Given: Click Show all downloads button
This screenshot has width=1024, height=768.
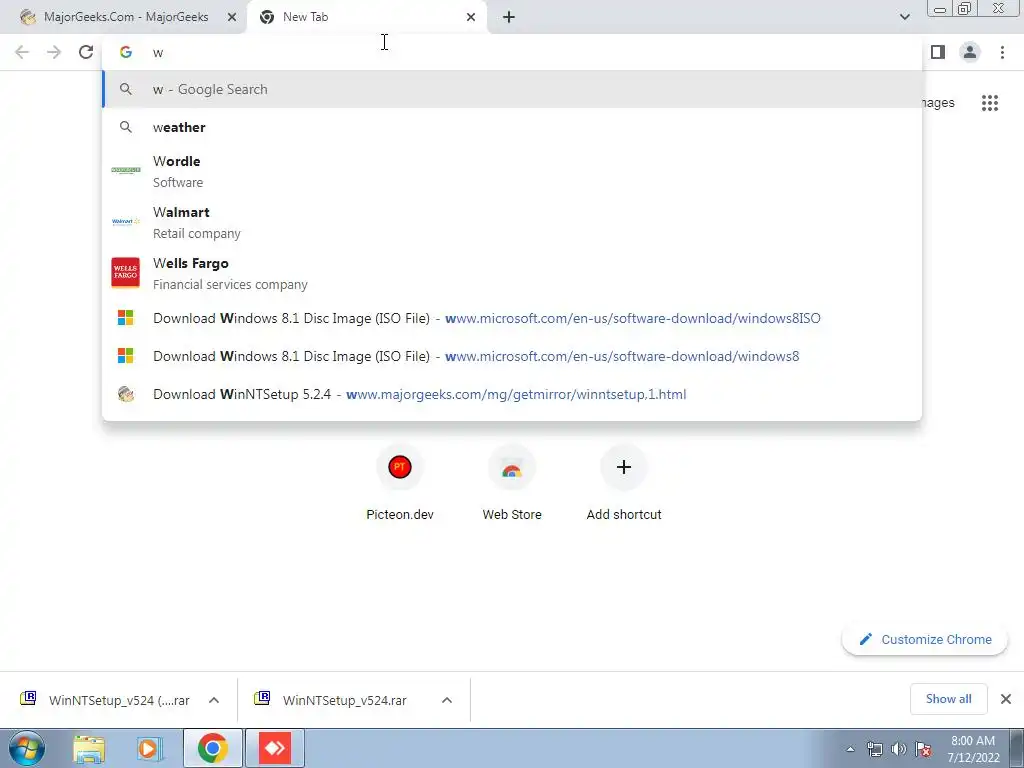Looking at the screenshot, I should [x=948, y=699].
